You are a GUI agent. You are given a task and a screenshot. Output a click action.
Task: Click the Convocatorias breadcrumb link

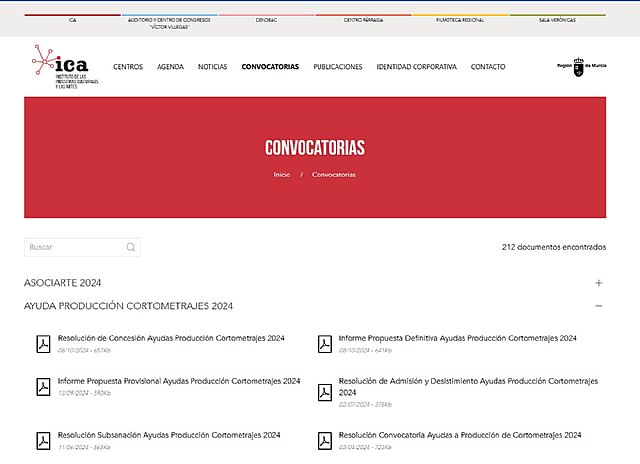click(334, 175)
